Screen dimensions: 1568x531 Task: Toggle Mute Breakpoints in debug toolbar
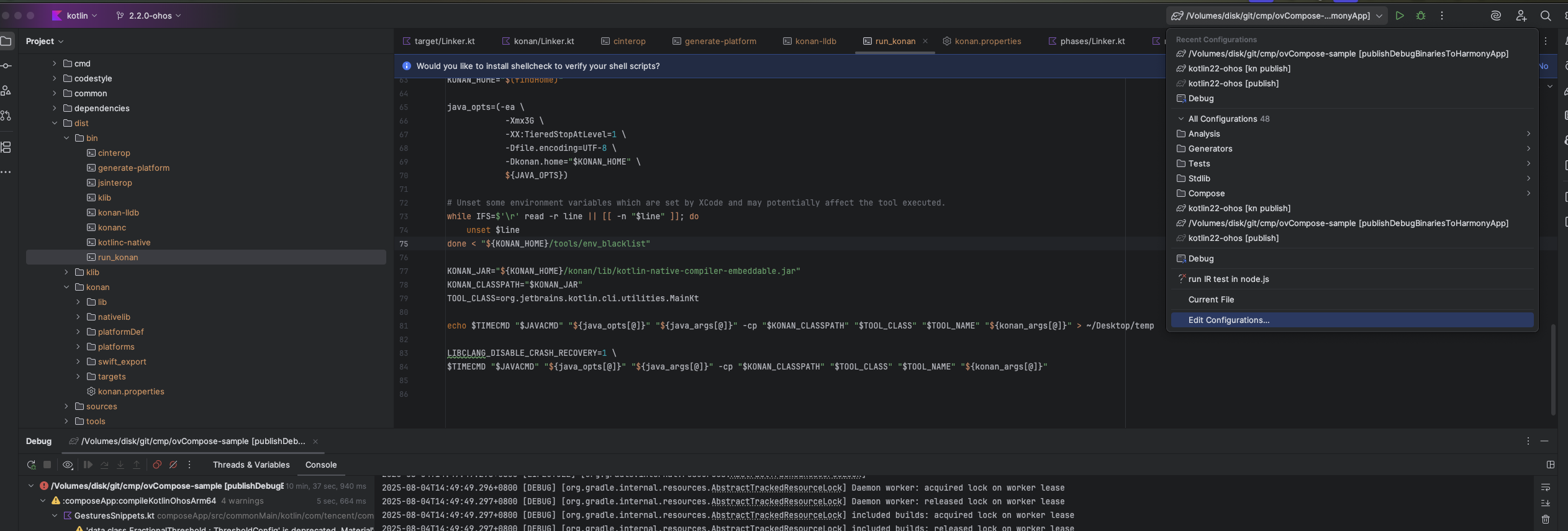pyautogui.click(x=173, y=465)
